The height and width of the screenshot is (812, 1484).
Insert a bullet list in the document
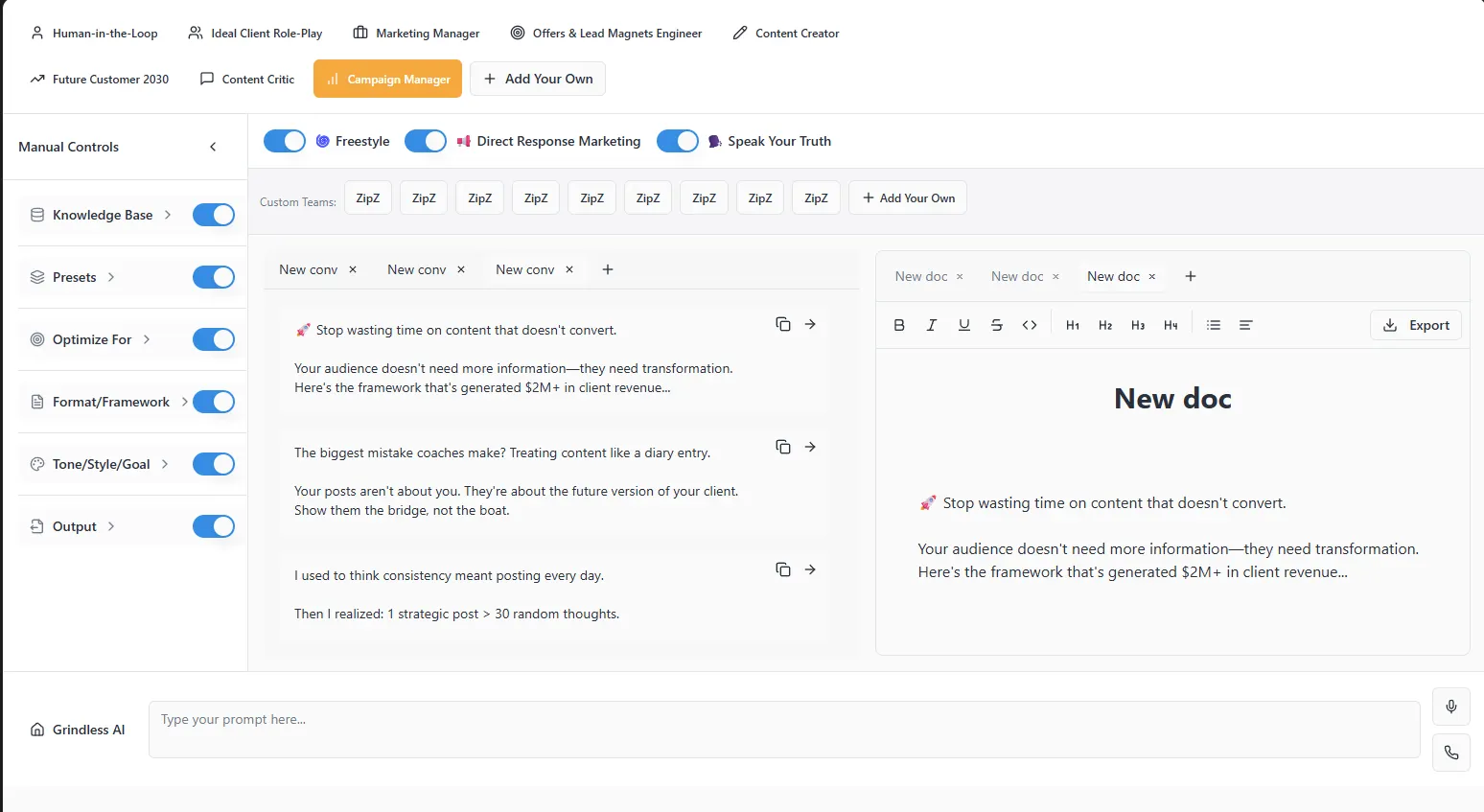(x=1214, y=325)
